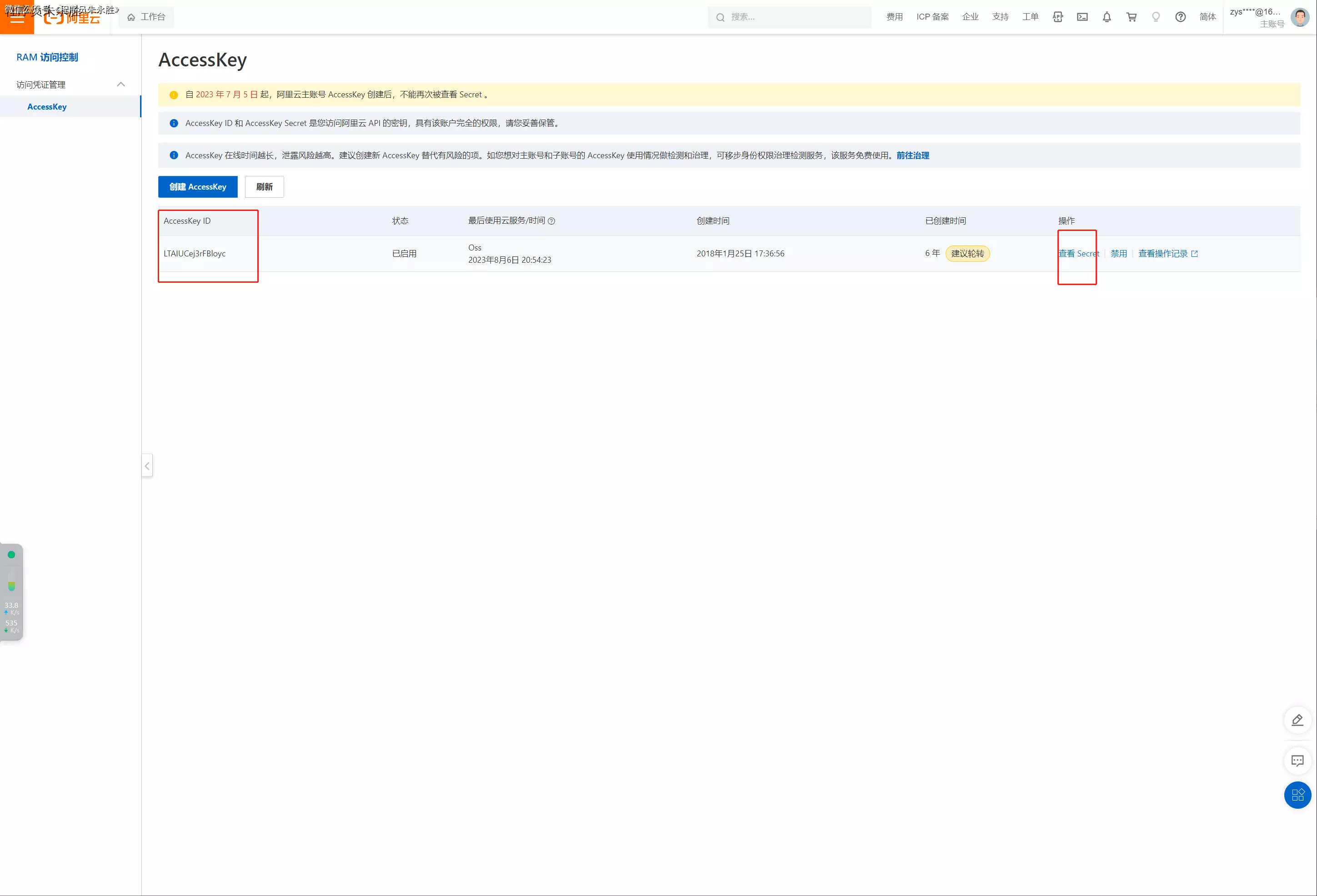1317x896 pixels.
Task: Open the 费用 top menu
Action: click(894, 17)
